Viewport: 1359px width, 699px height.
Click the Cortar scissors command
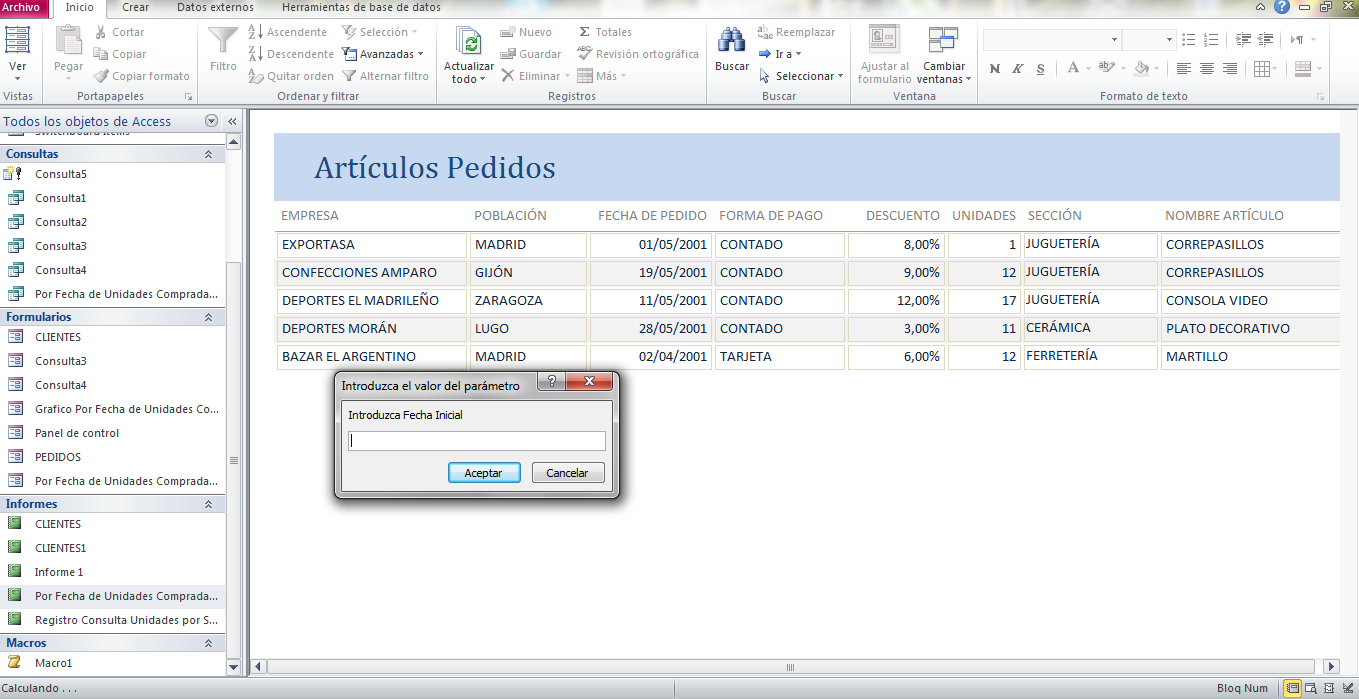pos(119,32)
